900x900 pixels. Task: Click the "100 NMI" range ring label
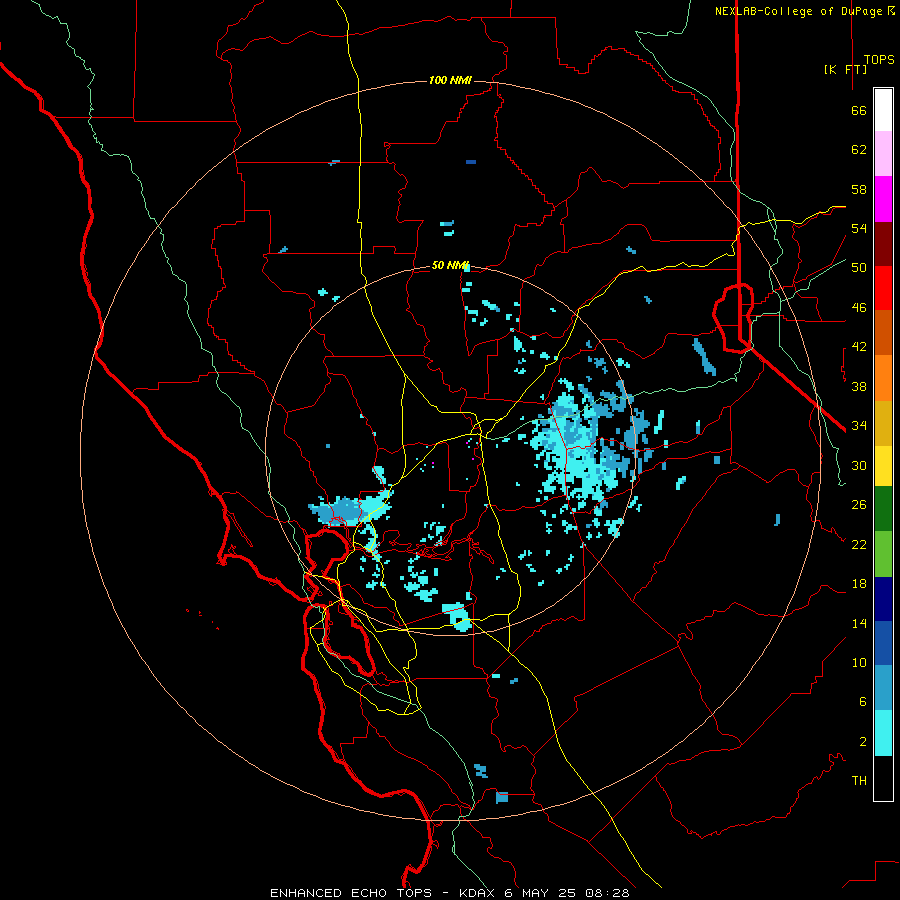pos(450,80)
